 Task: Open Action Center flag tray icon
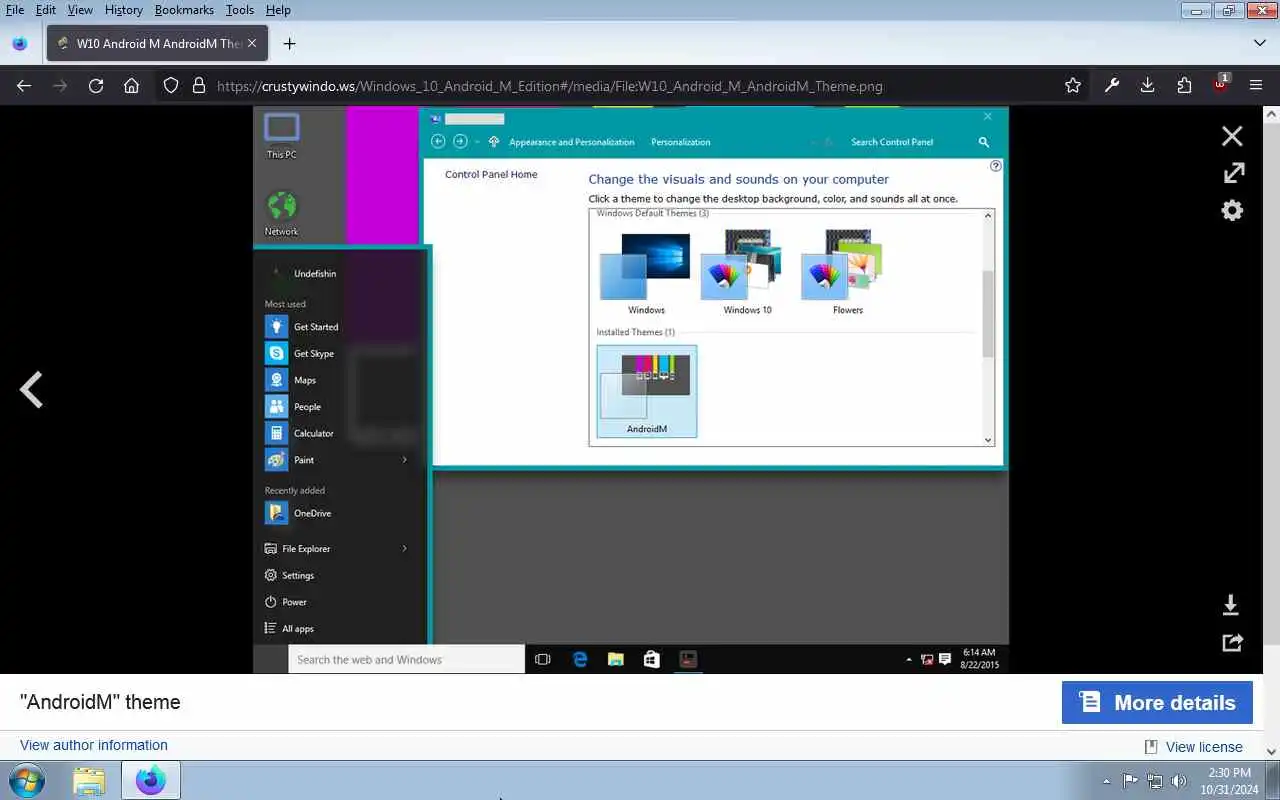[1130, 781]
